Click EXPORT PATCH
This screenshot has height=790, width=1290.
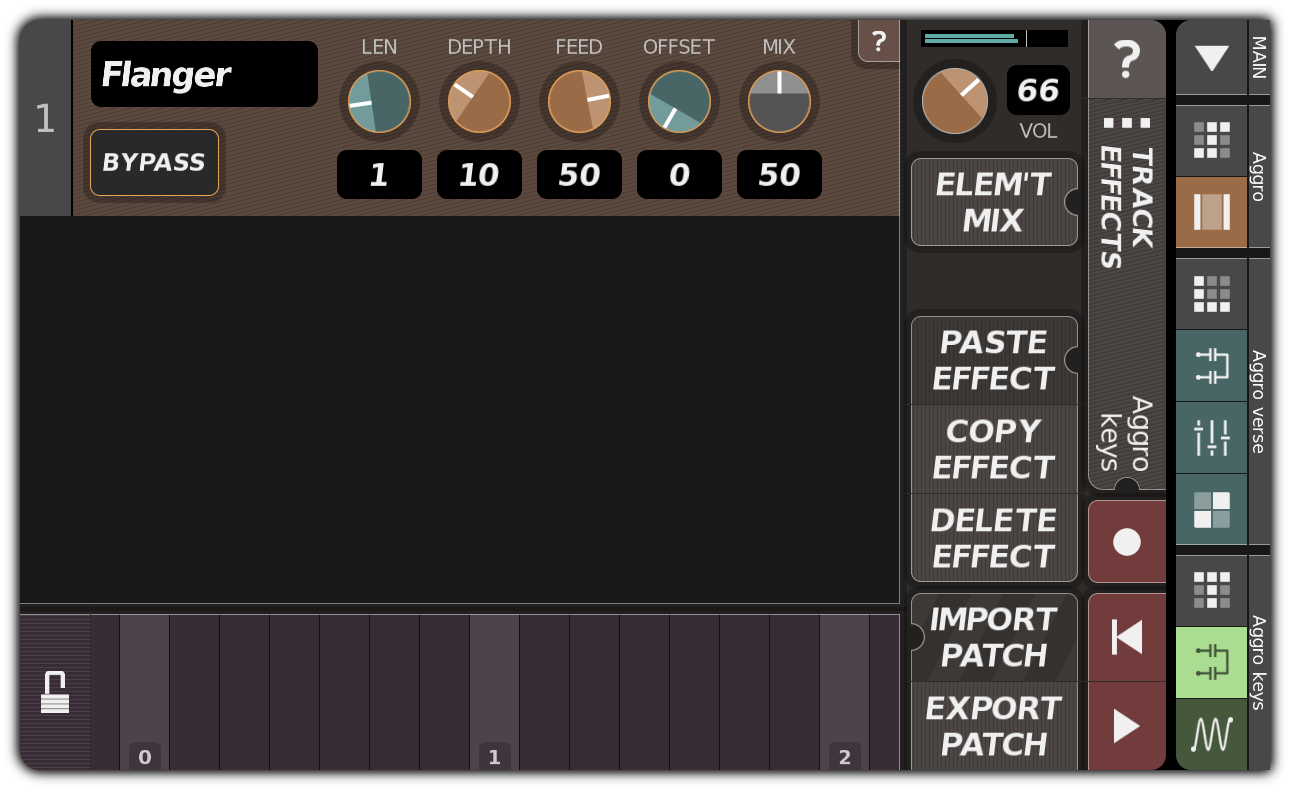point(993,726)
